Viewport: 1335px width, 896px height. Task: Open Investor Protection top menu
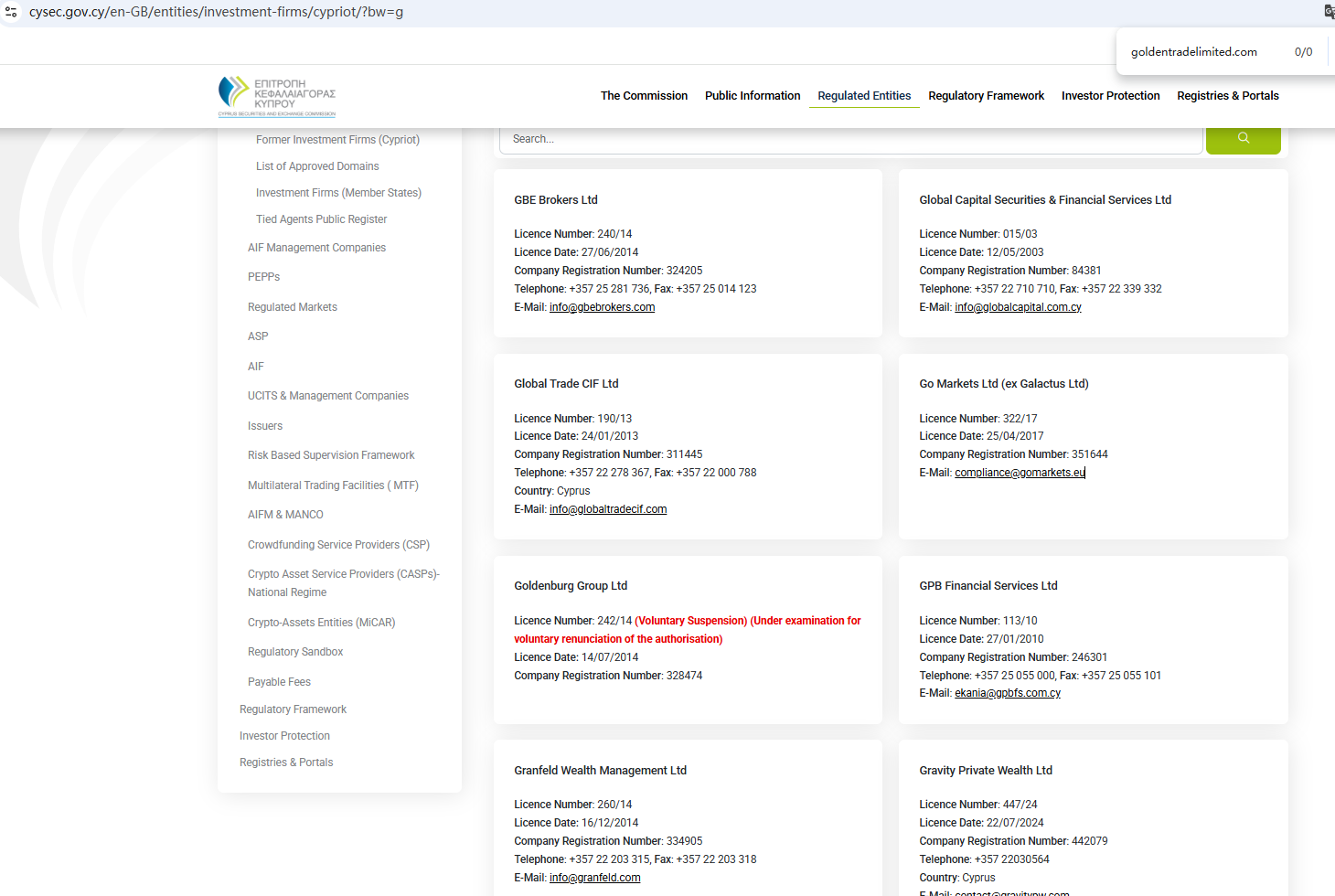point(1110,96)
